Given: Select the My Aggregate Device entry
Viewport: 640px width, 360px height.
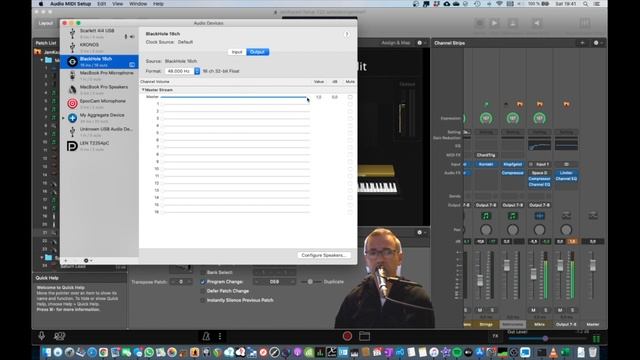Looking at the screenshot, I should coord(99,118).
